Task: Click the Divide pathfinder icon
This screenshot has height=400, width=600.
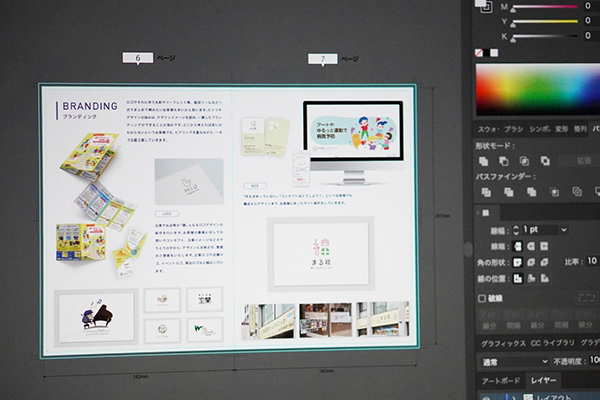Action: (486, 192)
